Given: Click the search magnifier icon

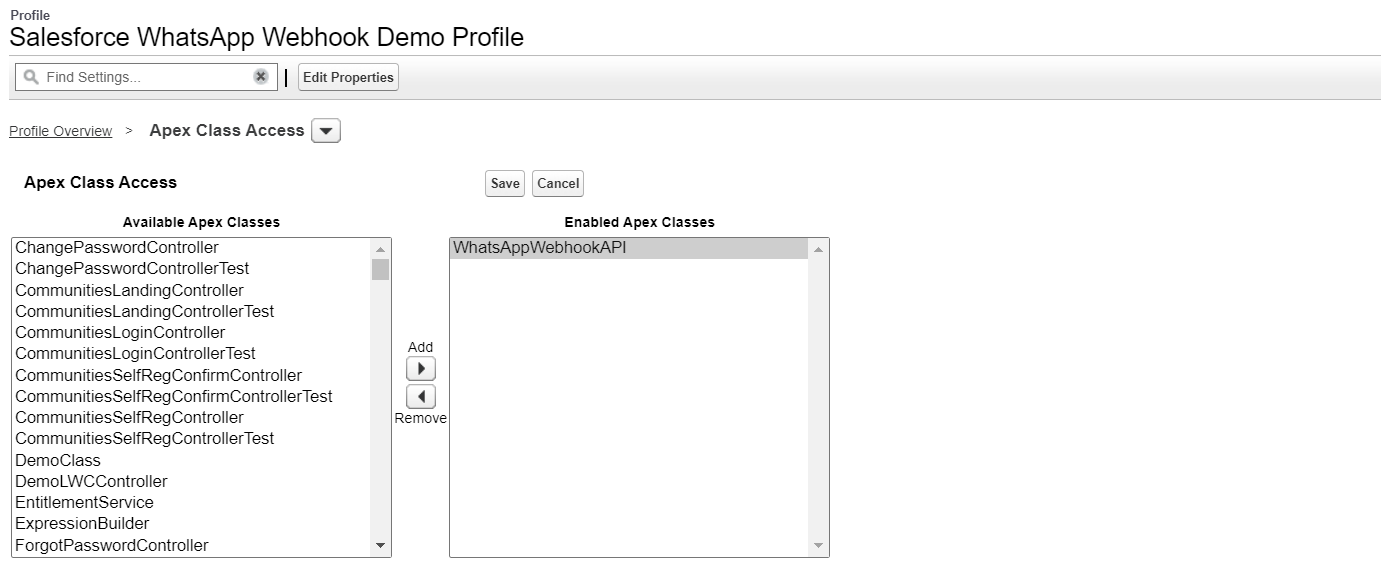Looking at the screenshot, I should (31, 77).
